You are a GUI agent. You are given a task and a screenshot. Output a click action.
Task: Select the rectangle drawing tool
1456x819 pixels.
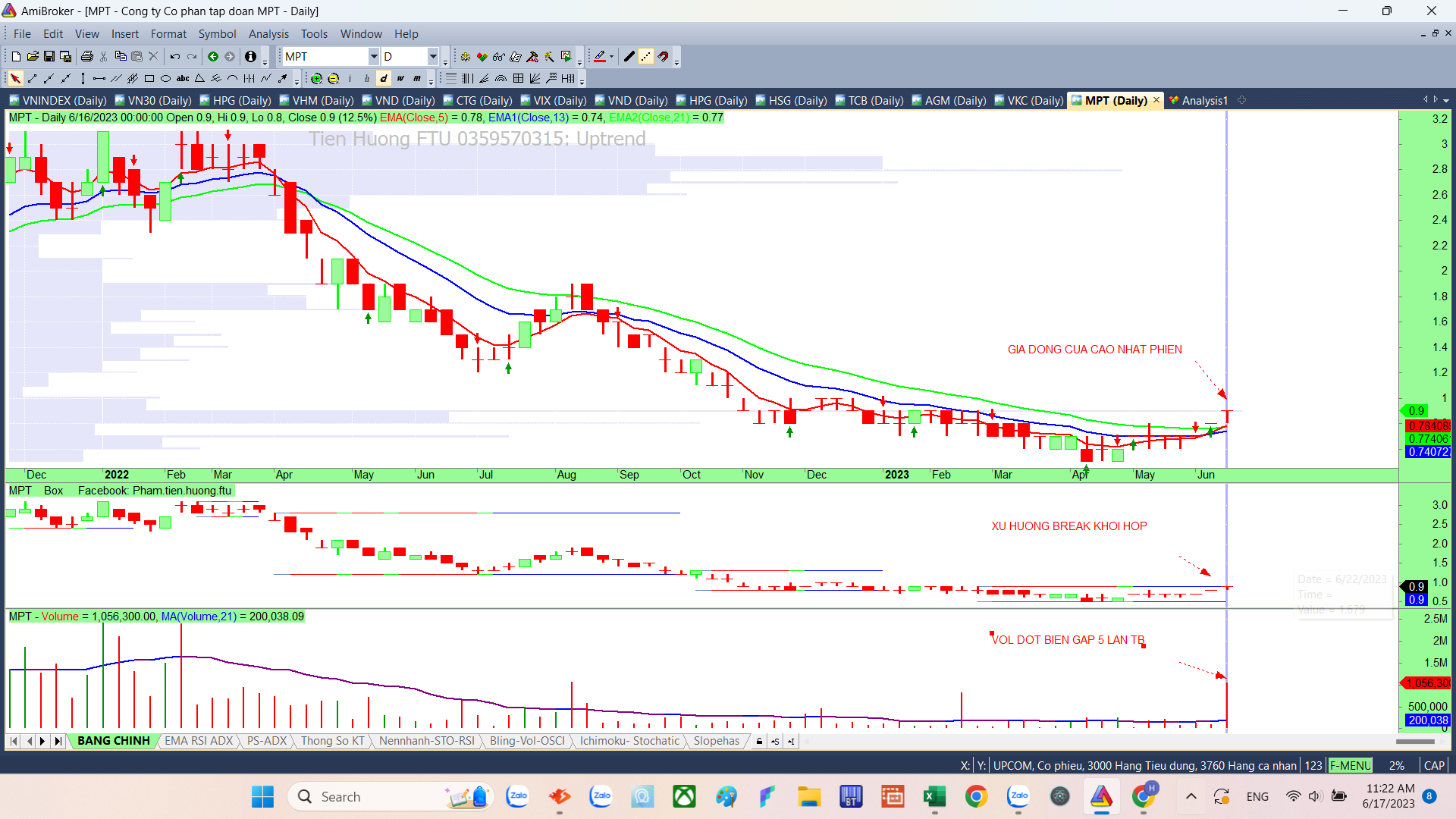click(149, 79)
